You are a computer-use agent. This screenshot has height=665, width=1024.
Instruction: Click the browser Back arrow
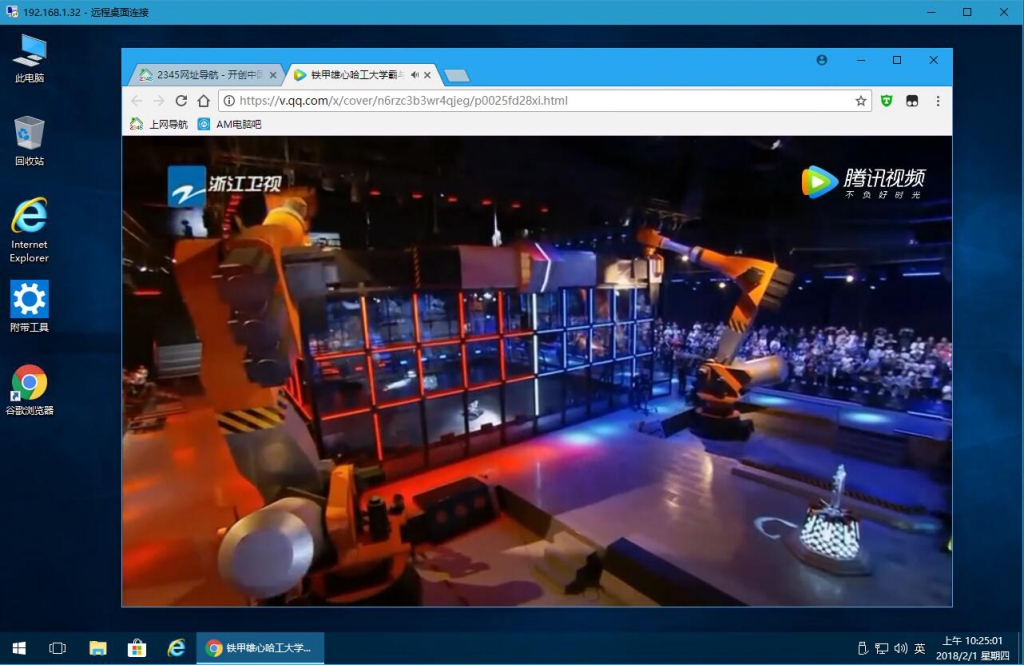coord(136,101)
